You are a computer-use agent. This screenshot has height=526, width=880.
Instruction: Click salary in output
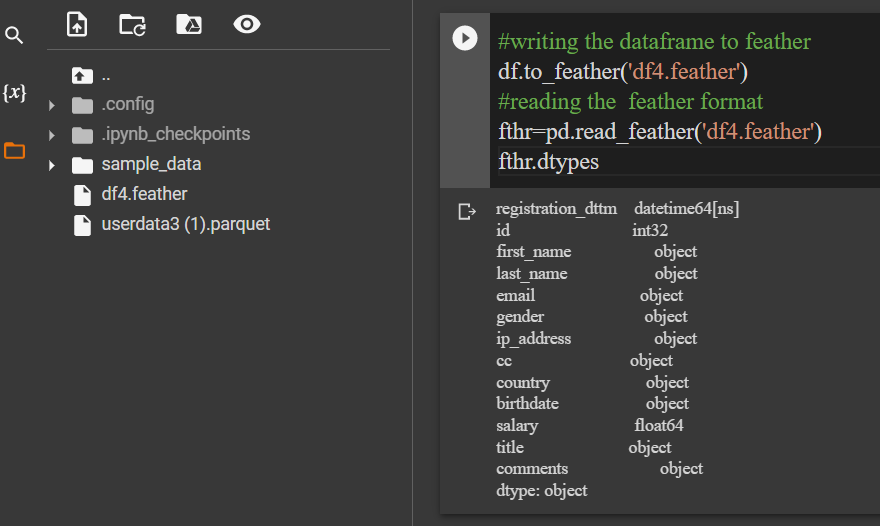click(517, 426)
